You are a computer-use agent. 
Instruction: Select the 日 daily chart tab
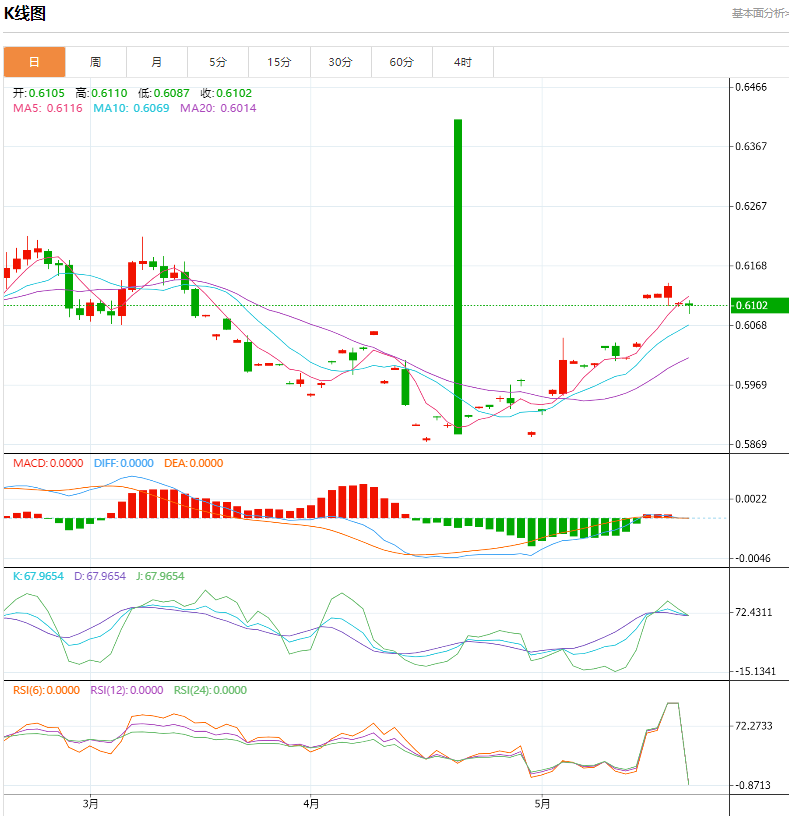point(34,62)
